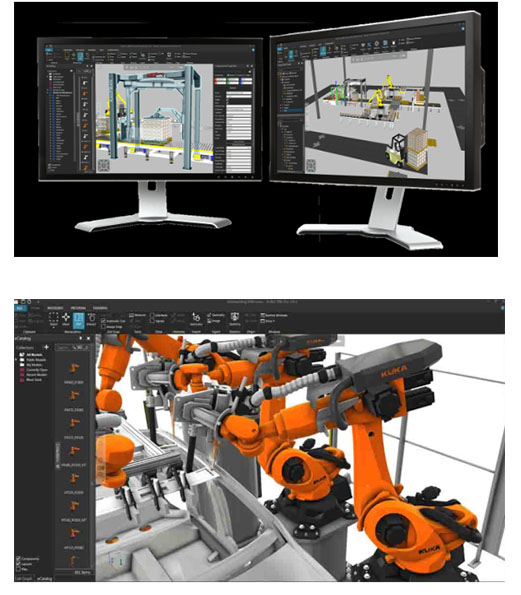Viewport: 521px width, 595px height.
Task: Select the Move manipulation tool in the ribbon
Action: point(66,320)
